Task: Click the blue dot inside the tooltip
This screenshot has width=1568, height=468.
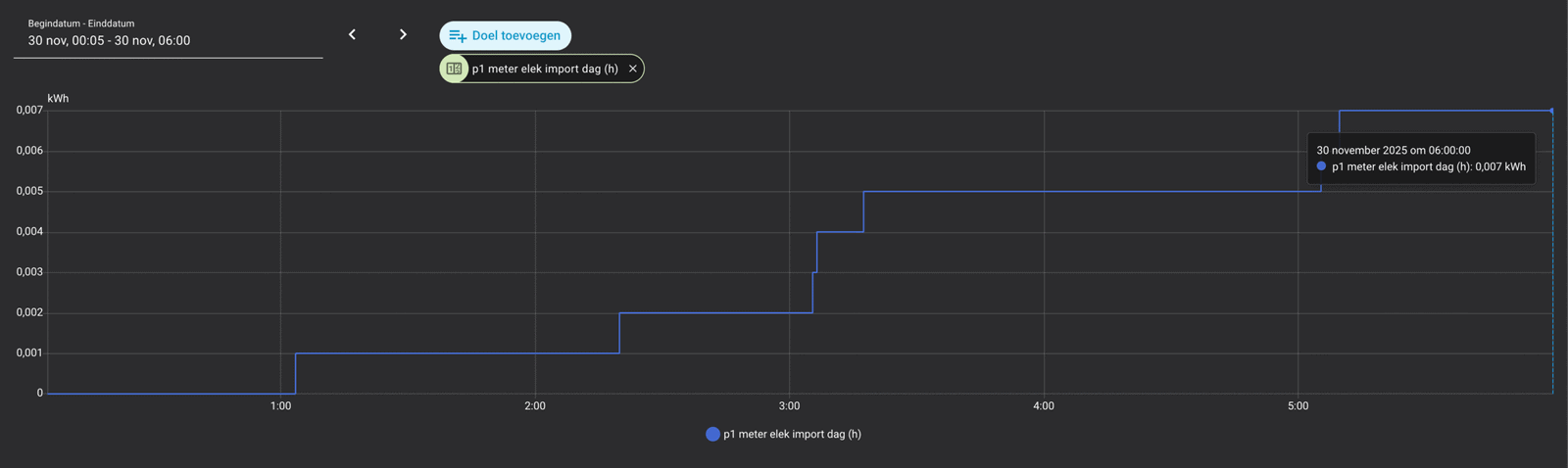Action: pos(1321,166)
